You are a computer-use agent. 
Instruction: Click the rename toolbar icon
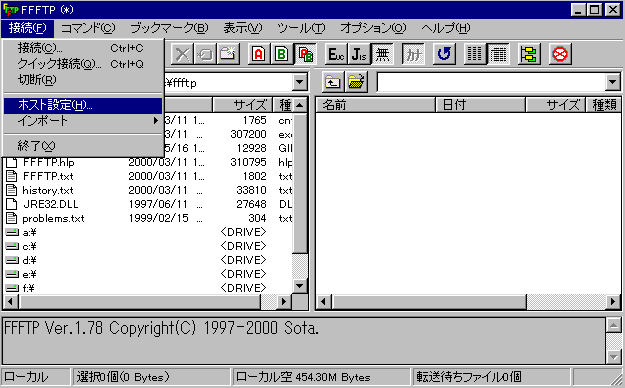pyautogui.click(x=205, y=54)
